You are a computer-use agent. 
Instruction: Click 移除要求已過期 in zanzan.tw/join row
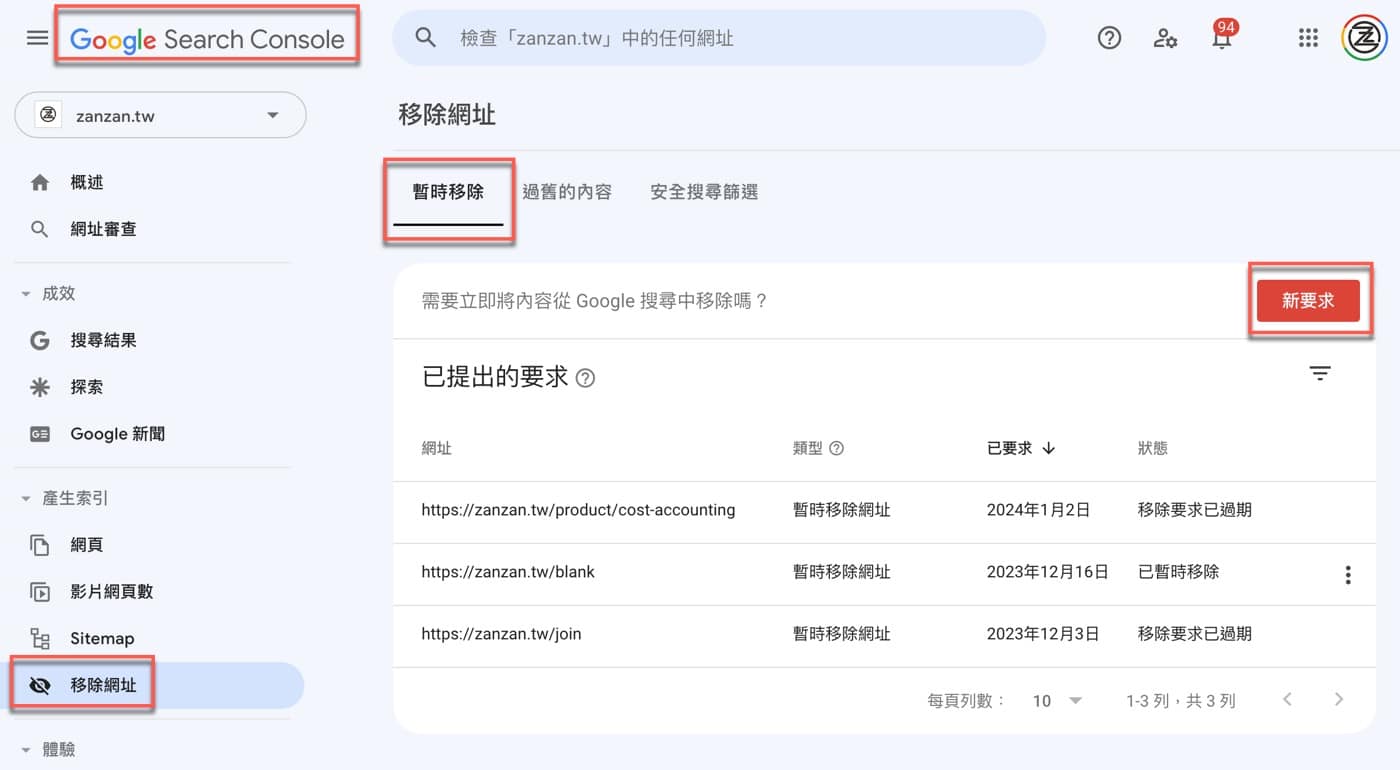[1195, 634]
